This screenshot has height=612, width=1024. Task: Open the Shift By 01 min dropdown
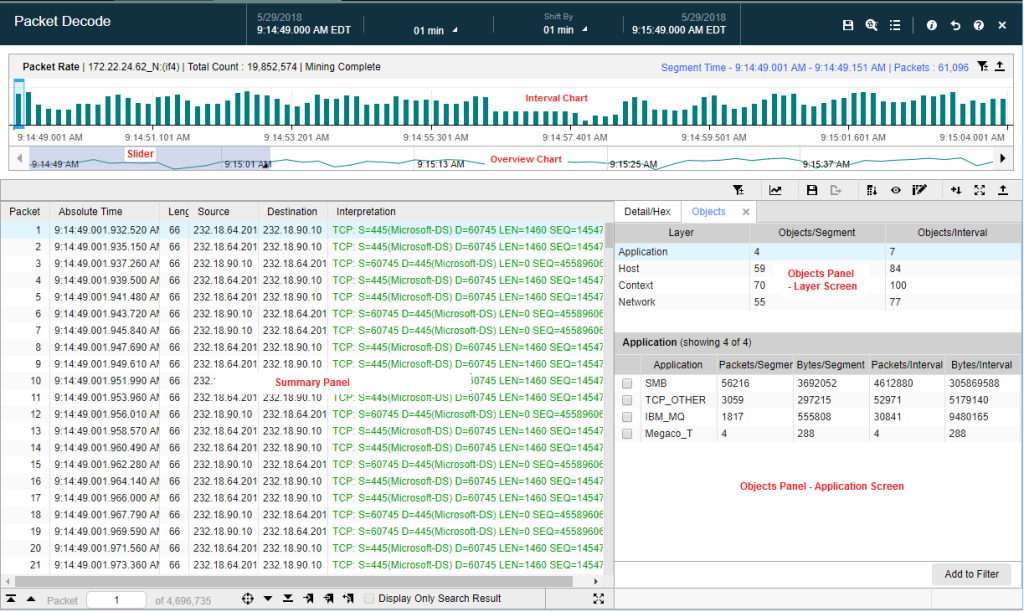click(x=565, y=30)
